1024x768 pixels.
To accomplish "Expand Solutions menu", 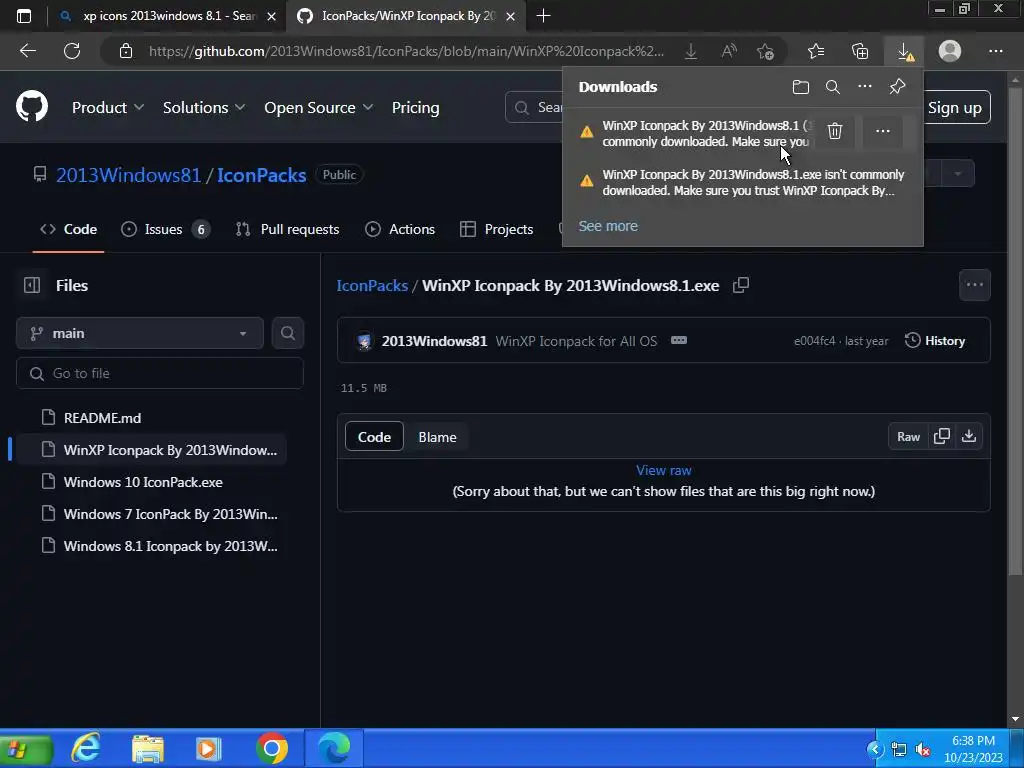I will [x=204, y=108].
